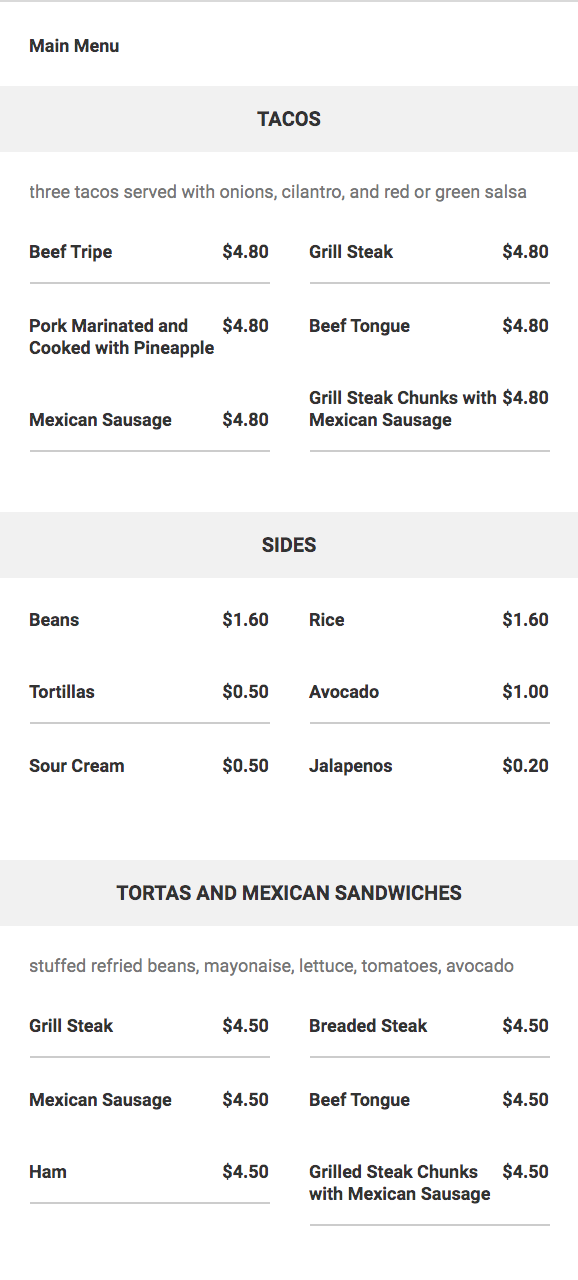Click the tacos description about salsa

point(278,192)
